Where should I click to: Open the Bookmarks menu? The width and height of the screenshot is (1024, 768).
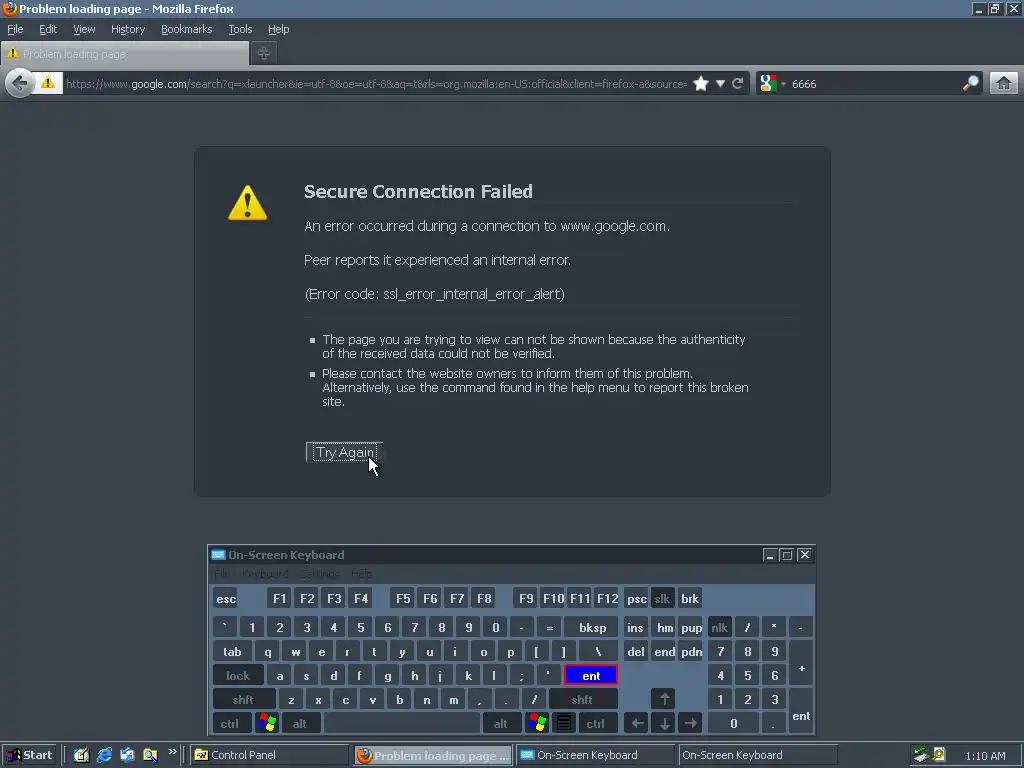click(x=187, y=29)
